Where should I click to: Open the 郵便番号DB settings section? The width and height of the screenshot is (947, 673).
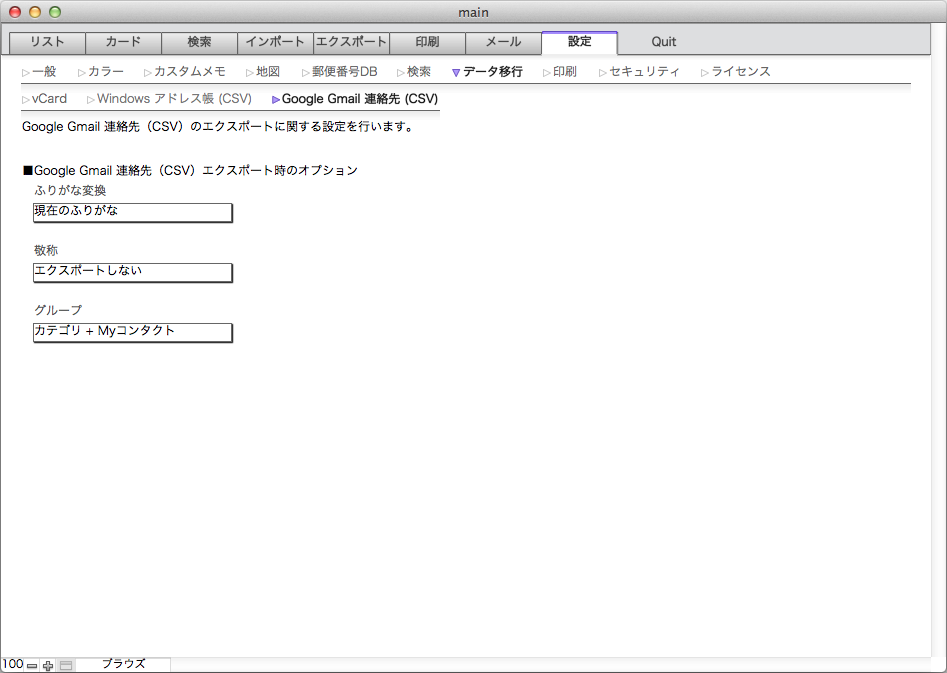[344, 72]
